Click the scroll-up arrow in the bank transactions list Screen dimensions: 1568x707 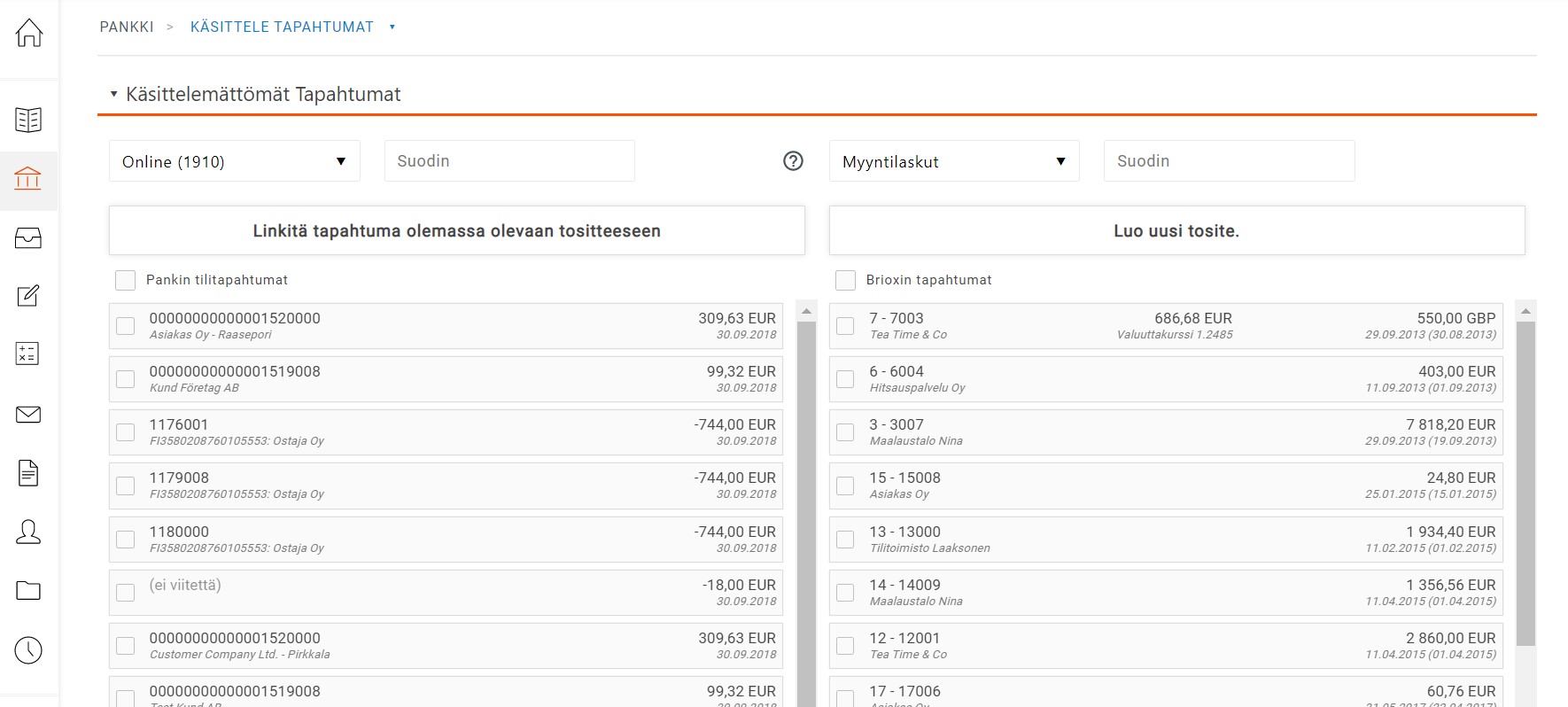click(806, 311)
